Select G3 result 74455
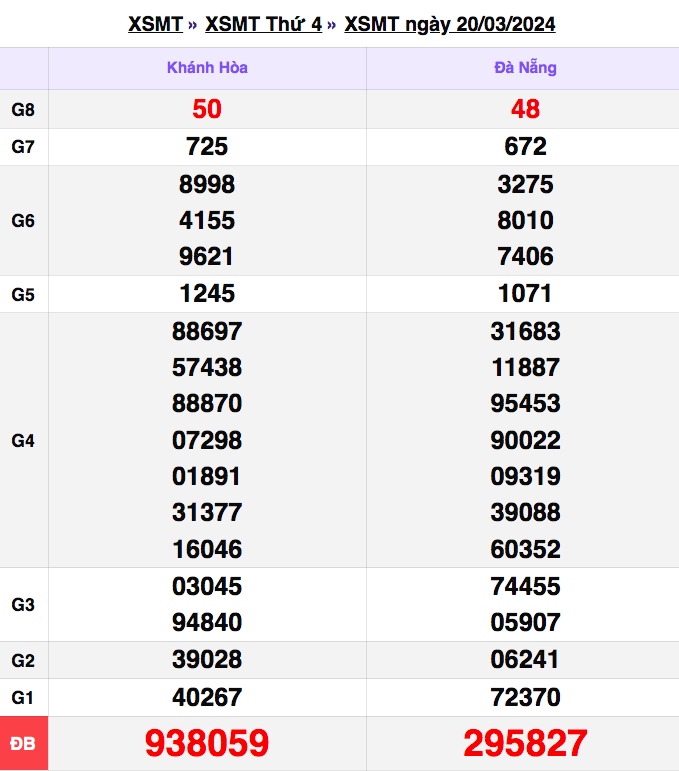 (525, 586)
